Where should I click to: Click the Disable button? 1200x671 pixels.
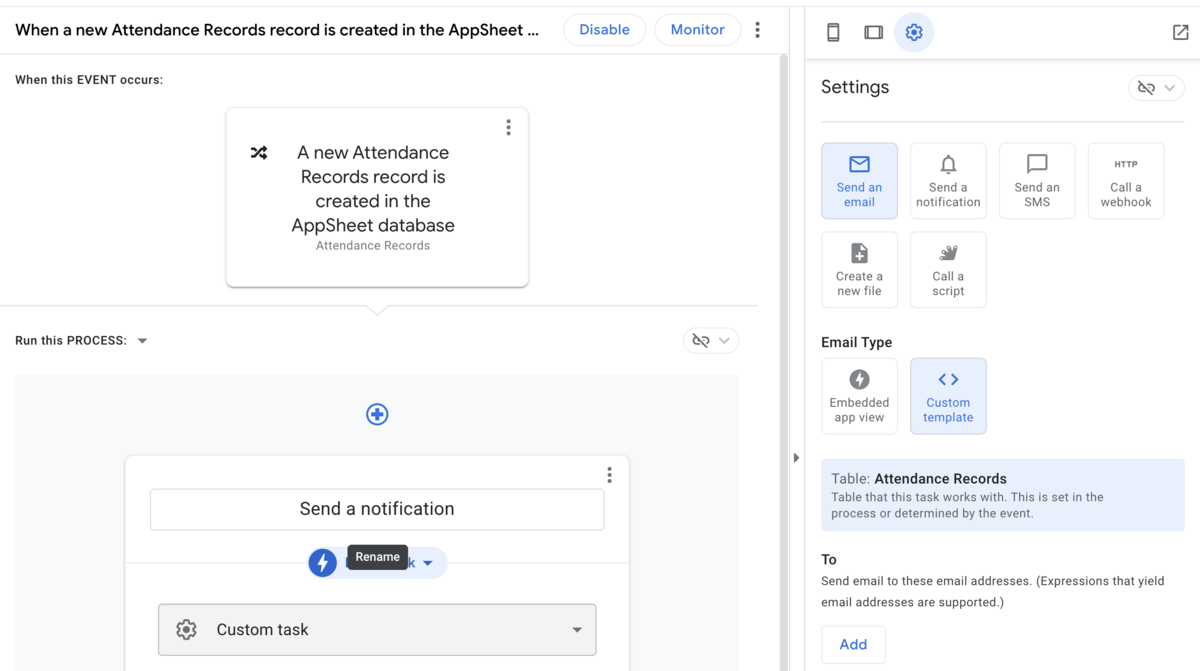click(604, 30)
